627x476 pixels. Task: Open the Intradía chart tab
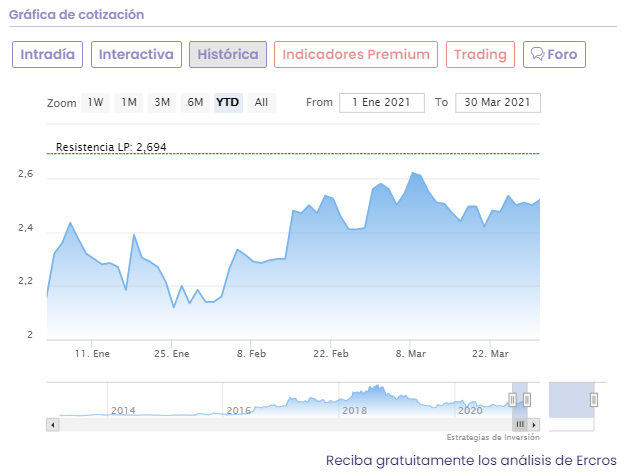point(48,54)
